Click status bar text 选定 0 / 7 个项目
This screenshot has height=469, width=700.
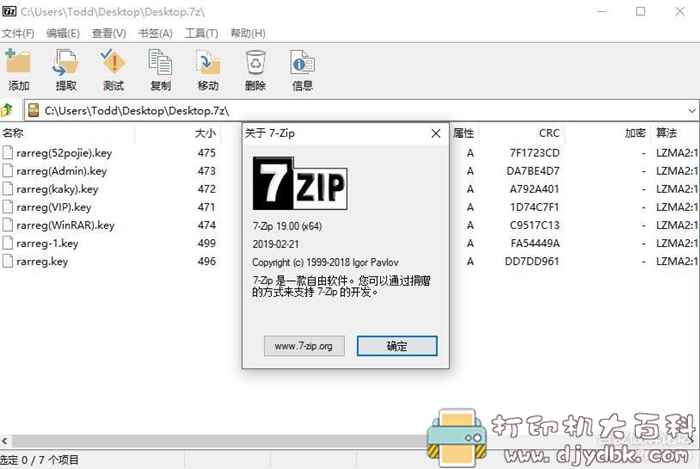point(39,459)
